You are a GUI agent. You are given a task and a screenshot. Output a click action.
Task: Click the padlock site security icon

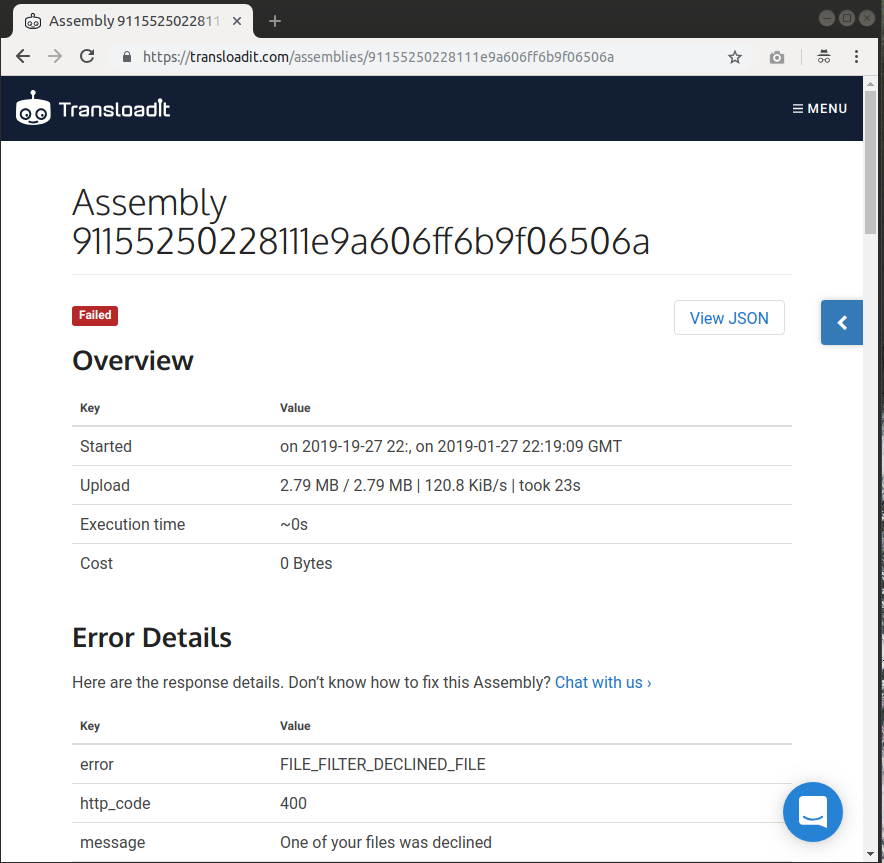[x=127, y=57]
